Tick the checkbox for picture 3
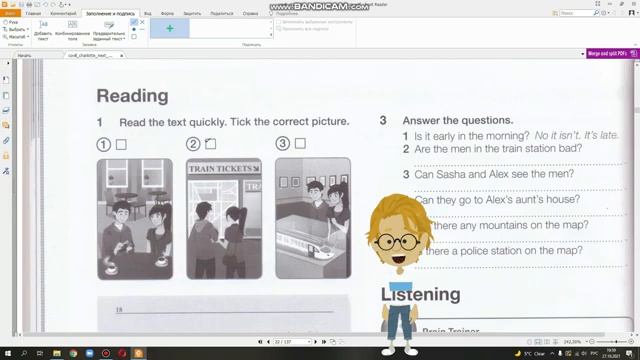 point(300,143)
